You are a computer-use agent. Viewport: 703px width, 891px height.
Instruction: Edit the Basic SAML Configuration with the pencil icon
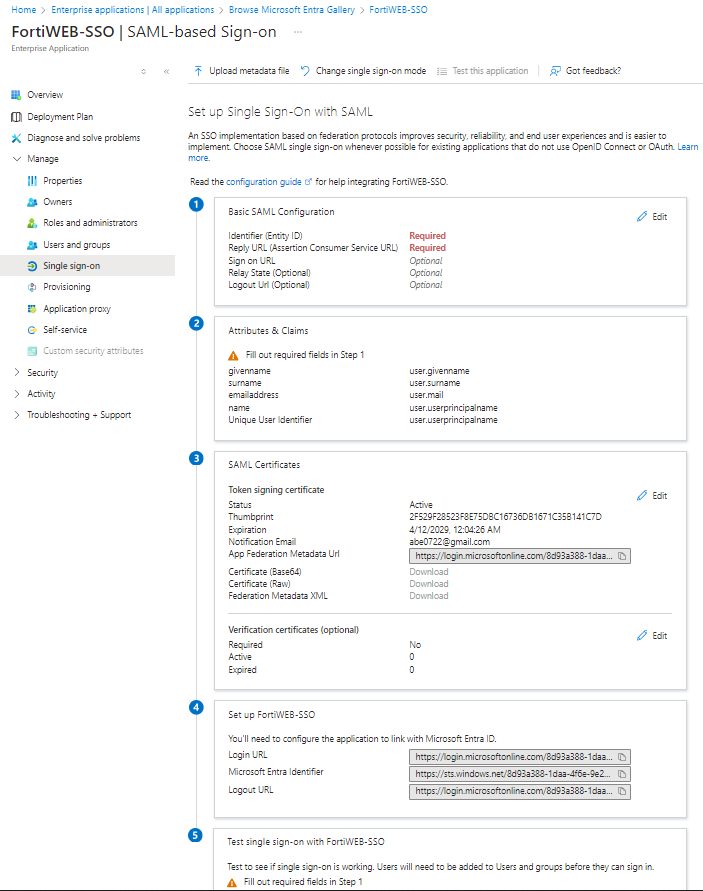tap(651, 216)
